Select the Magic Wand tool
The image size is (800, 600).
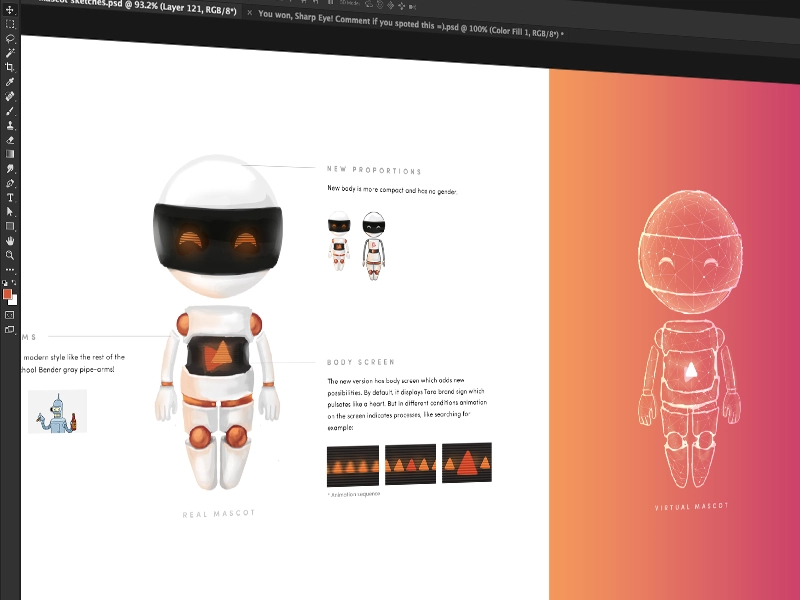click(10, 53)
